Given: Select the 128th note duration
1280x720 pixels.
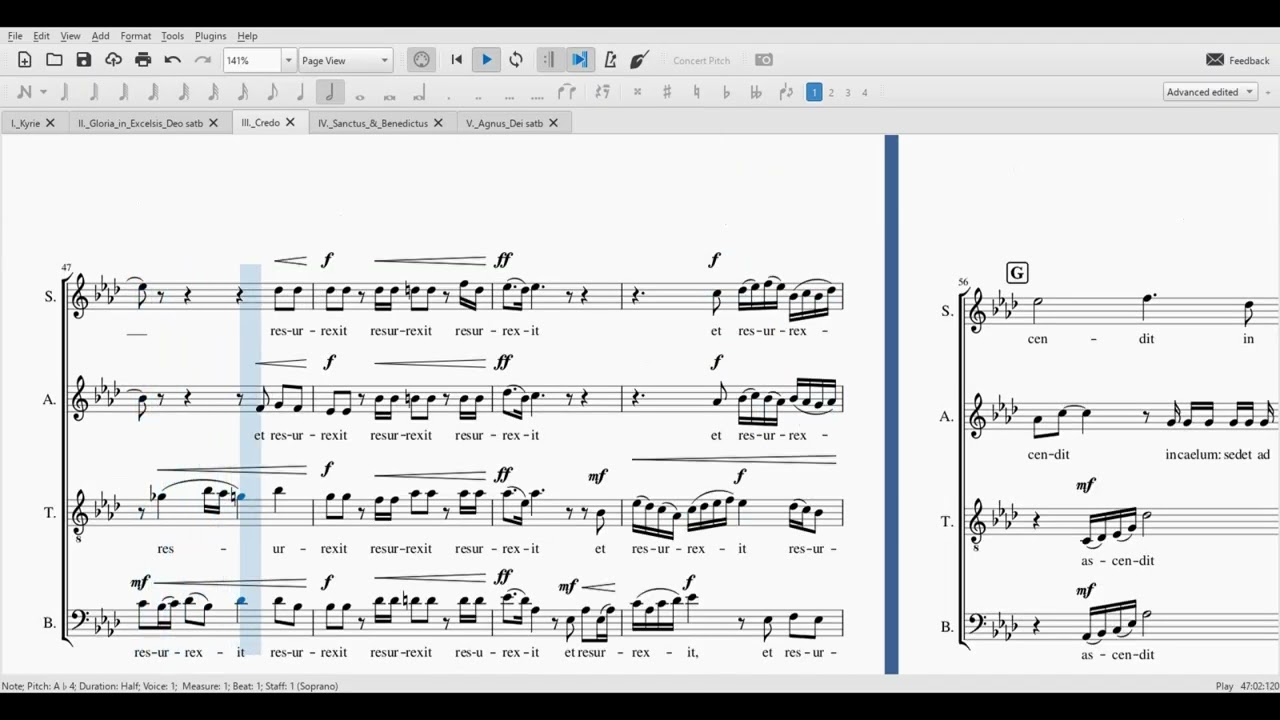Looking at the screenshot, I should (x=153, y=92).
